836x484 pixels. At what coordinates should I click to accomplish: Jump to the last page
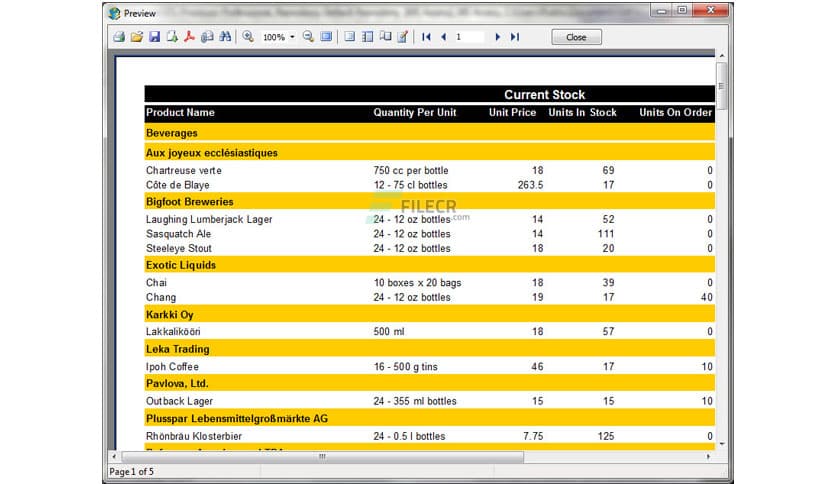(515, 37)
